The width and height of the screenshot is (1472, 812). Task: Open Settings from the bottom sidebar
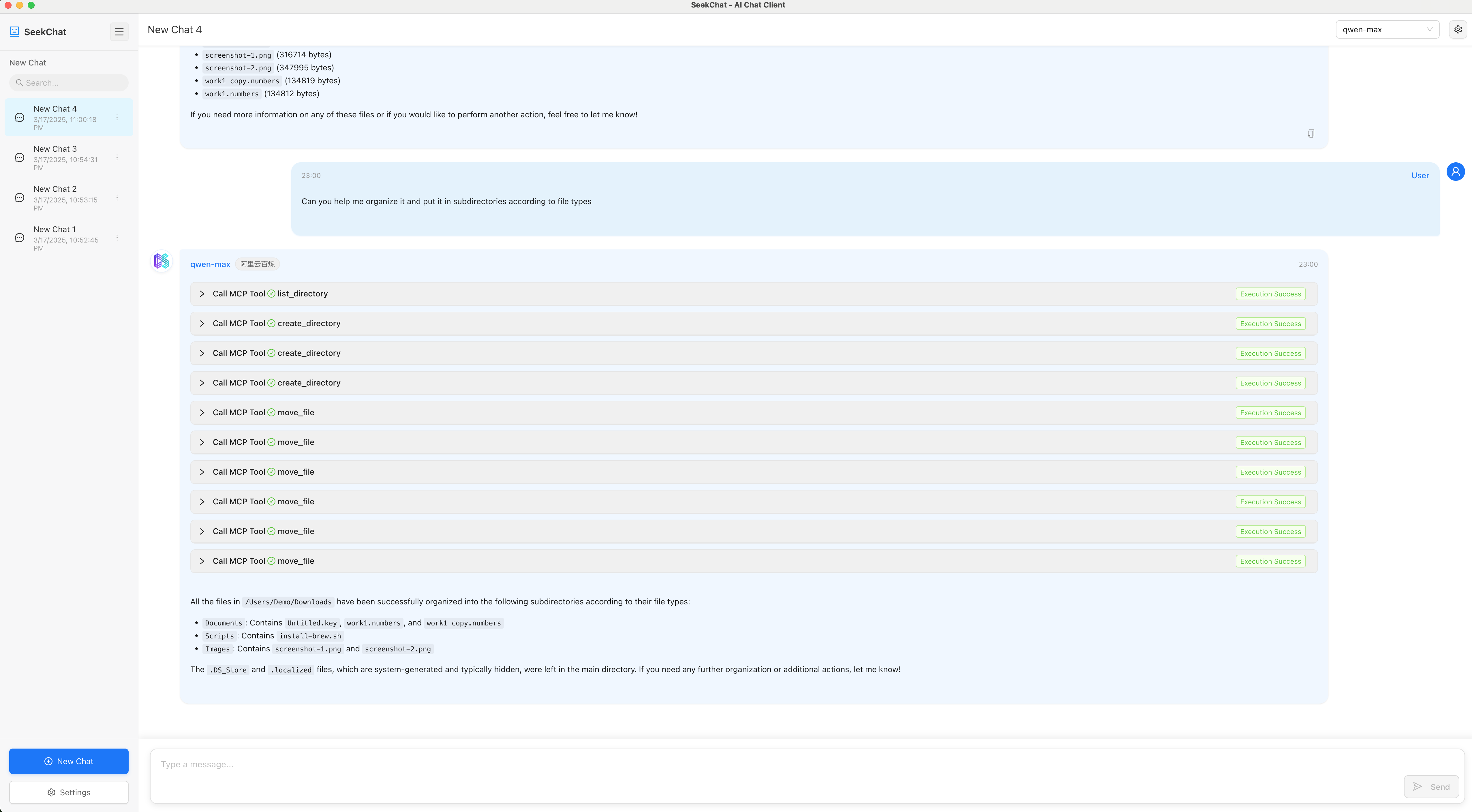click(x=69, y=792)
